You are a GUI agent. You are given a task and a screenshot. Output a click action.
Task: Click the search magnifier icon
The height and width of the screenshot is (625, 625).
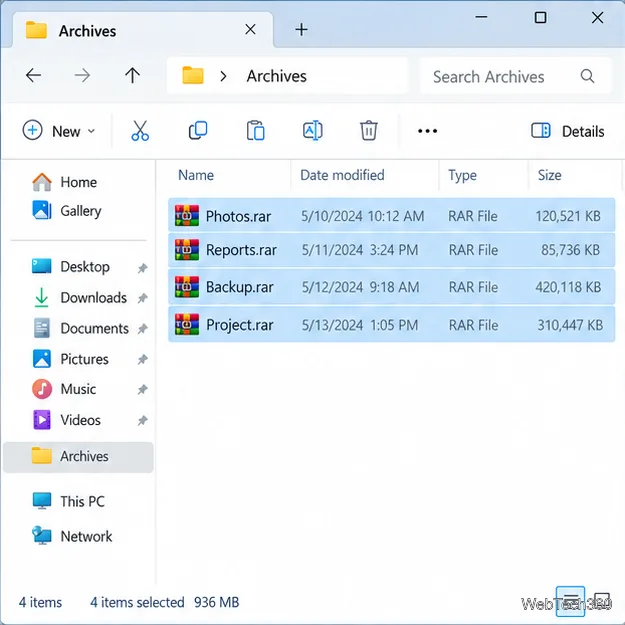tap(588, 76)
